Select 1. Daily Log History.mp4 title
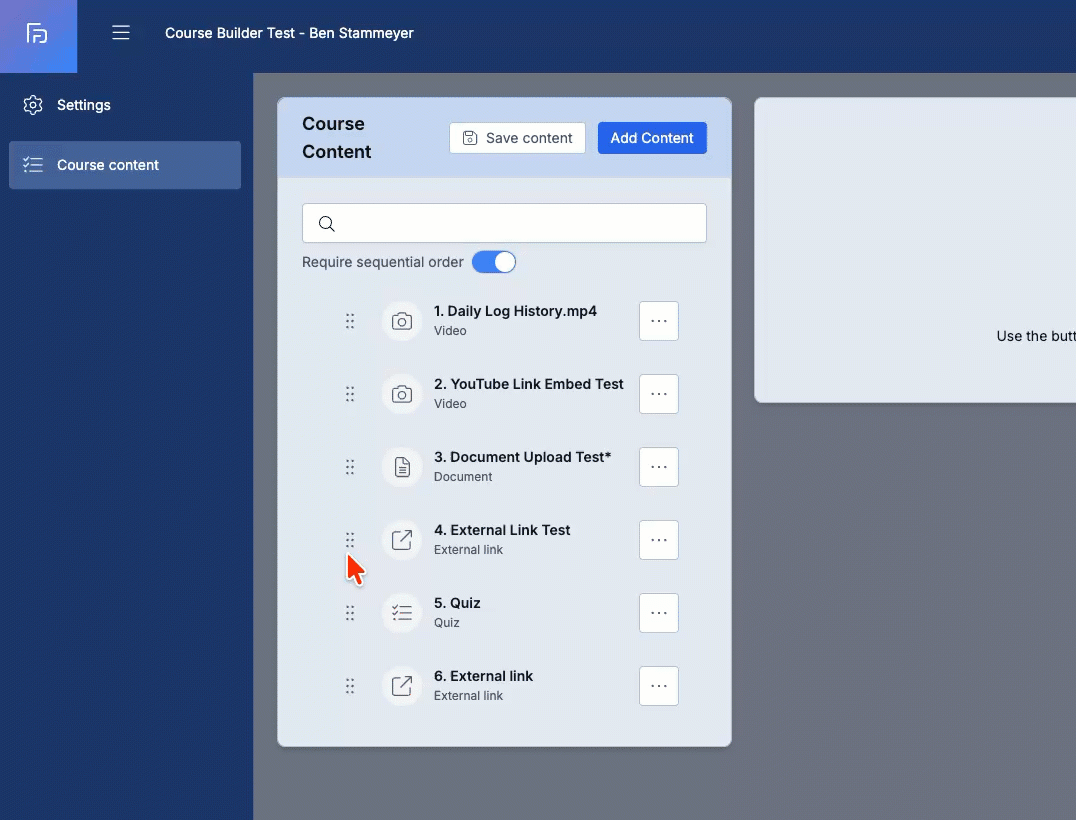Screen dimensions: 1076x820 click(515, 312)
